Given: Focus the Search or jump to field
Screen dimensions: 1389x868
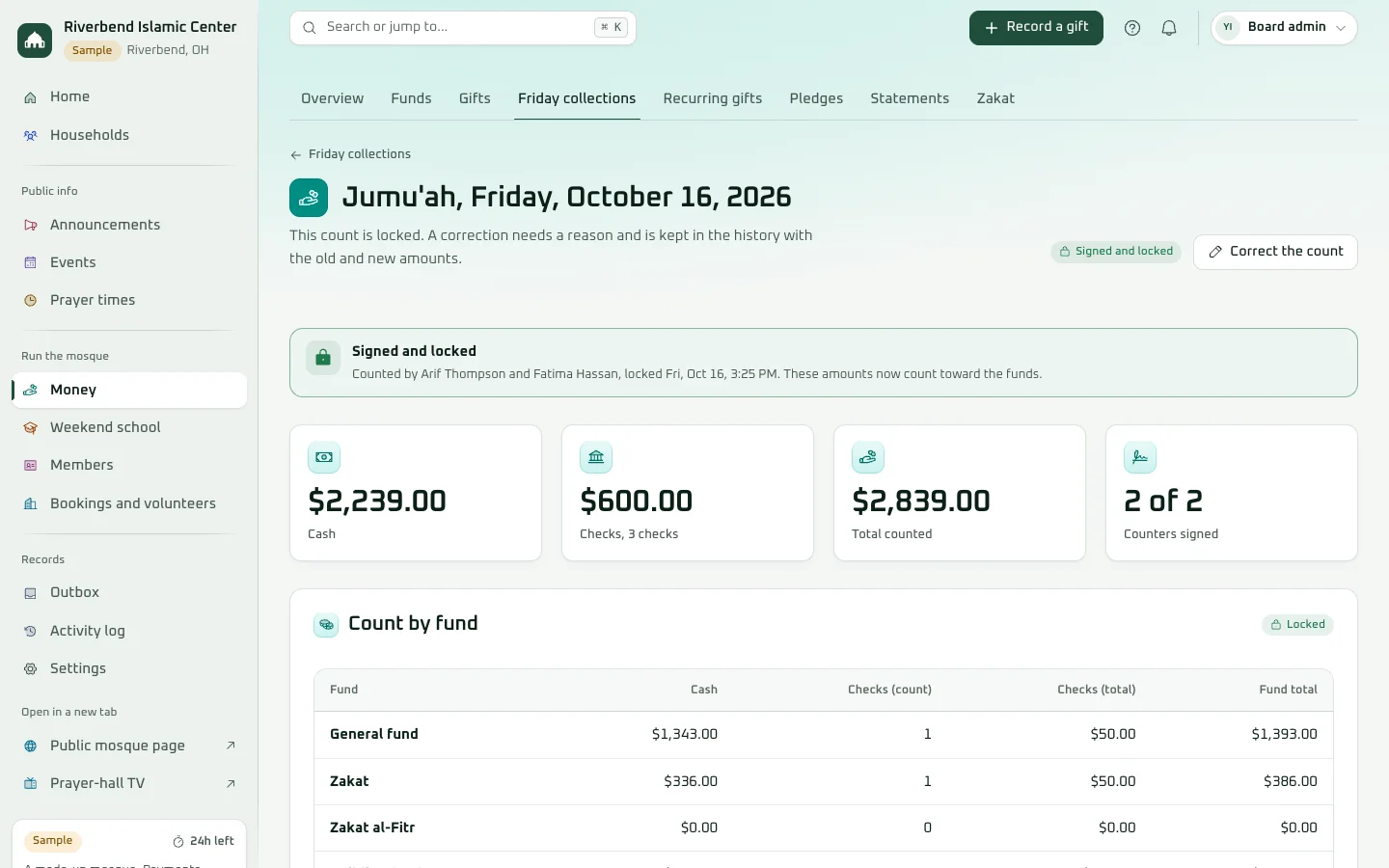Looking at the screenshot, I should tap(463, 28).
